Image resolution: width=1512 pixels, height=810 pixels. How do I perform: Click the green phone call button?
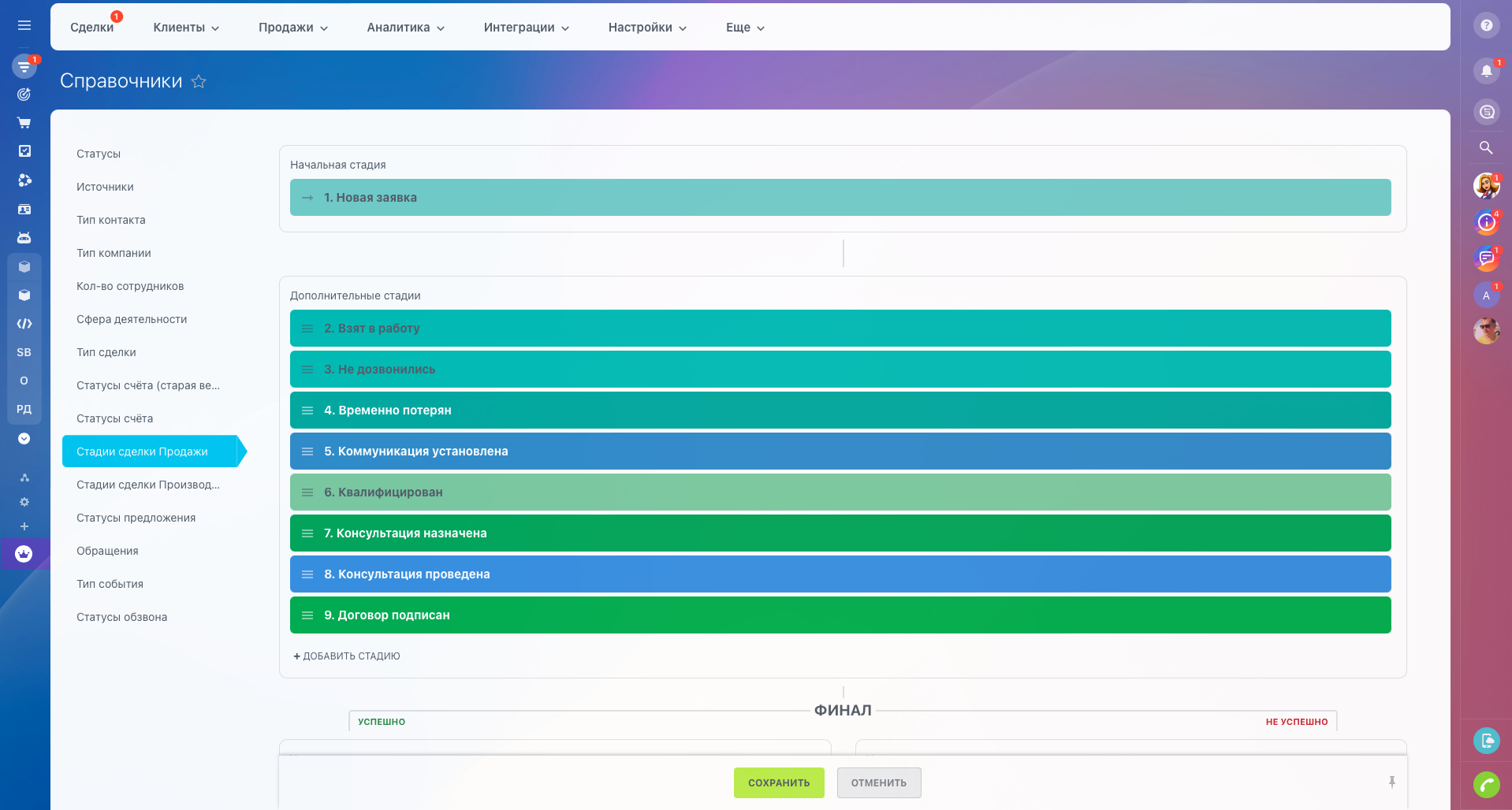click(x=1486, y=785)
